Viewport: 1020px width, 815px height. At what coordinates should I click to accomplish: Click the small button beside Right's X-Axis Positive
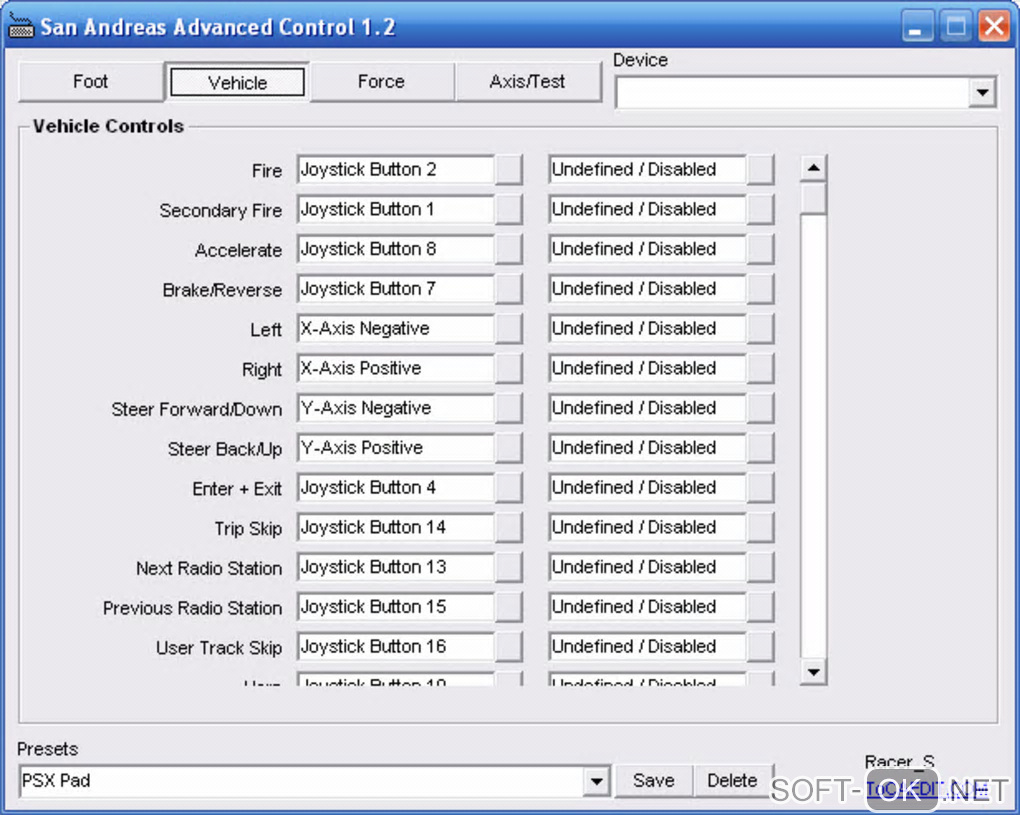509,368
